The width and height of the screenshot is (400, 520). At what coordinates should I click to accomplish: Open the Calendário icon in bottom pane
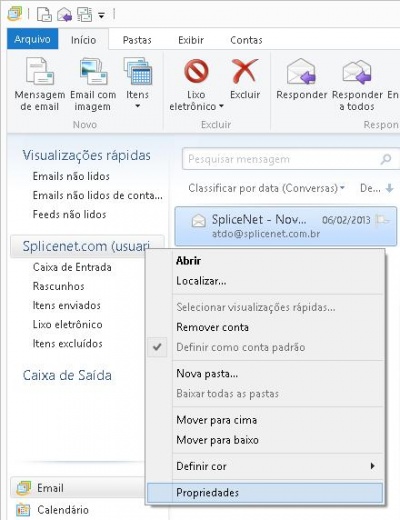(23, 510)
